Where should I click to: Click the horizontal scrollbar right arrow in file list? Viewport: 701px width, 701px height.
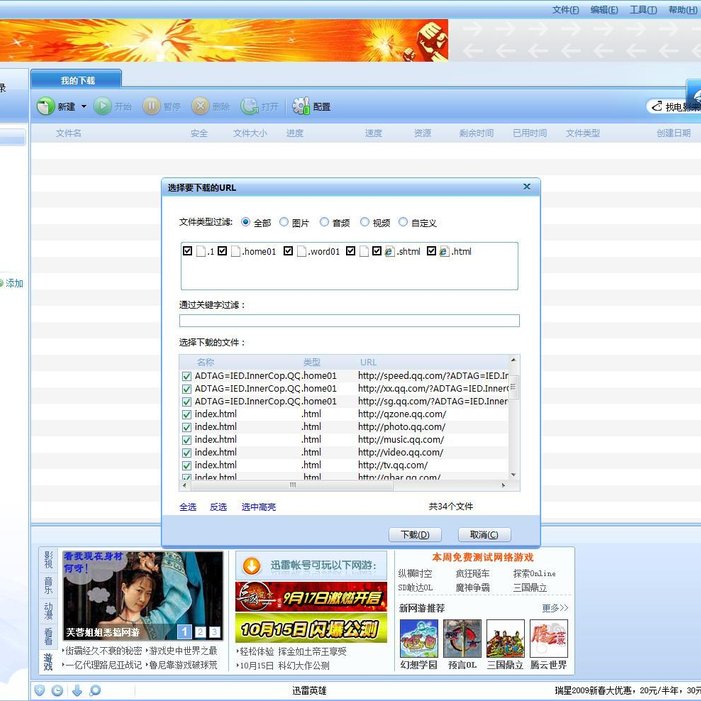[x=503, y=485]
